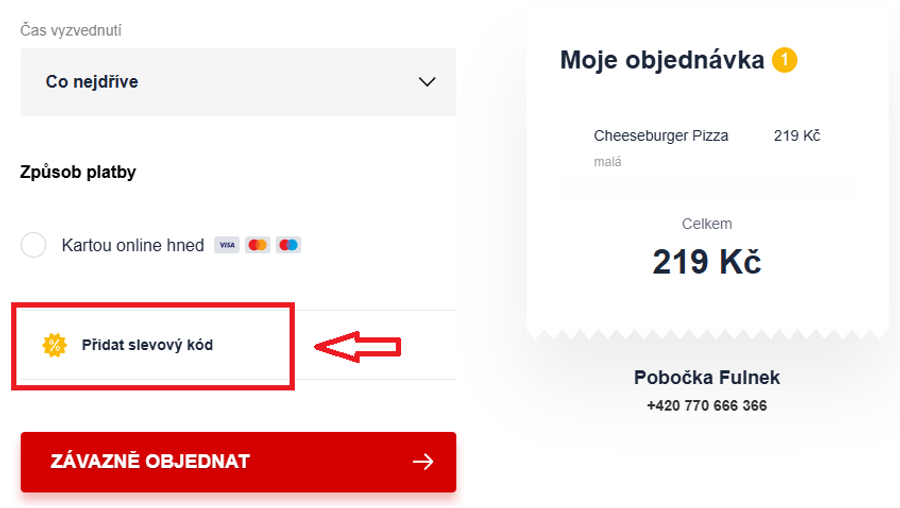Open the Co nejdříve dropdown text

[x=92, y=82]
